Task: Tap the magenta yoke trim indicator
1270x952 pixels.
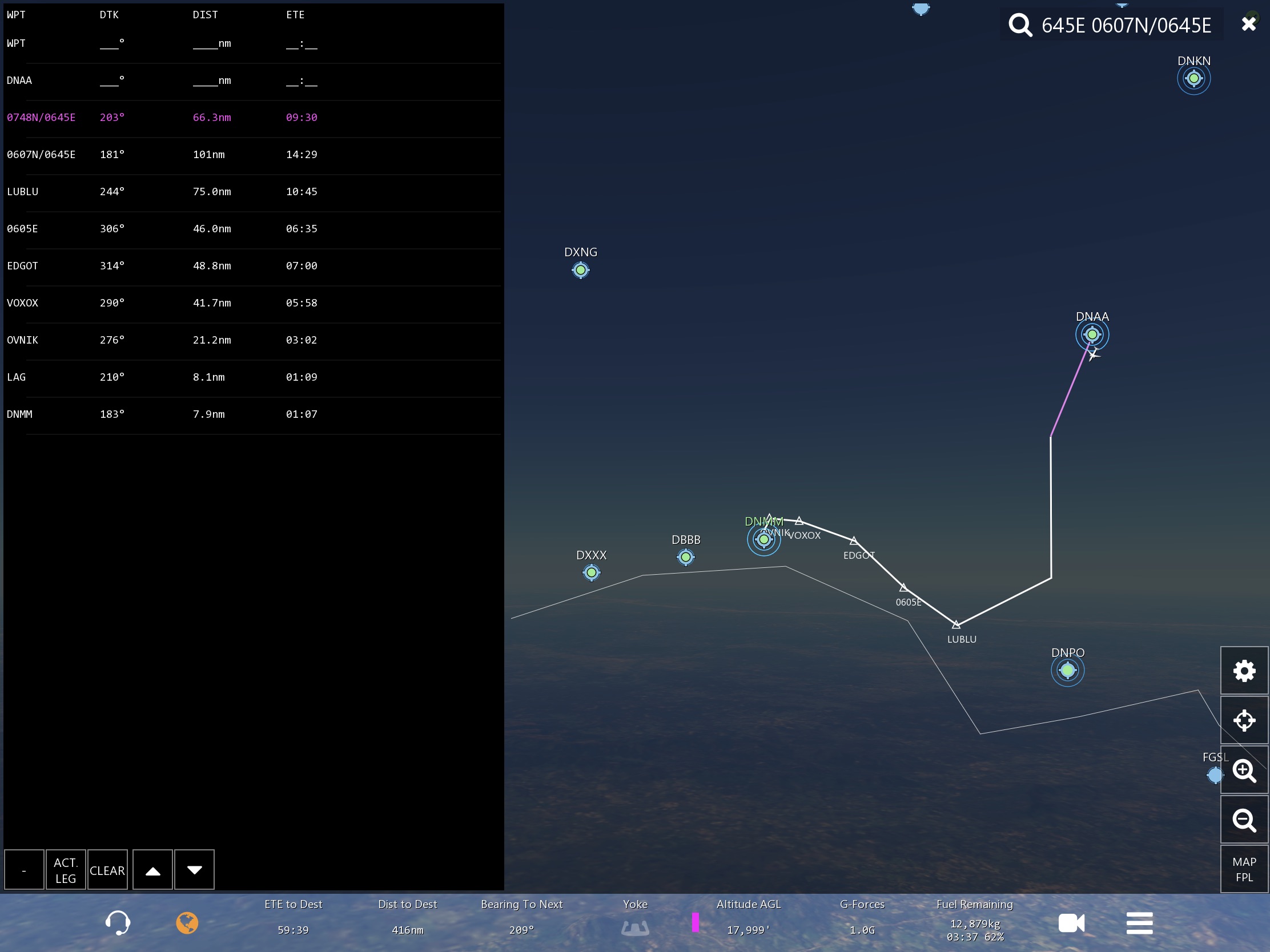Action: click(696, 922)
